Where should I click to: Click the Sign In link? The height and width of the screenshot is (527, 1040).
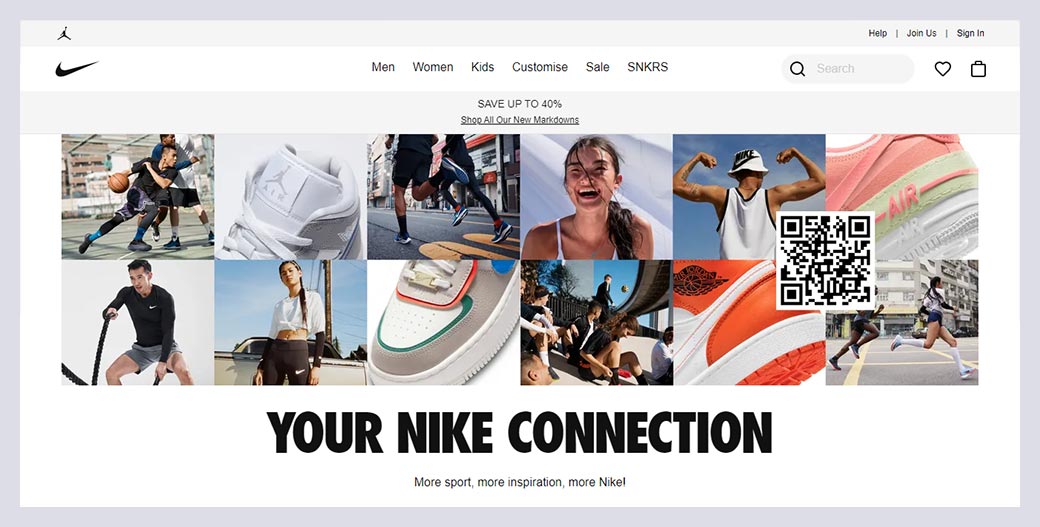point(970,33)
